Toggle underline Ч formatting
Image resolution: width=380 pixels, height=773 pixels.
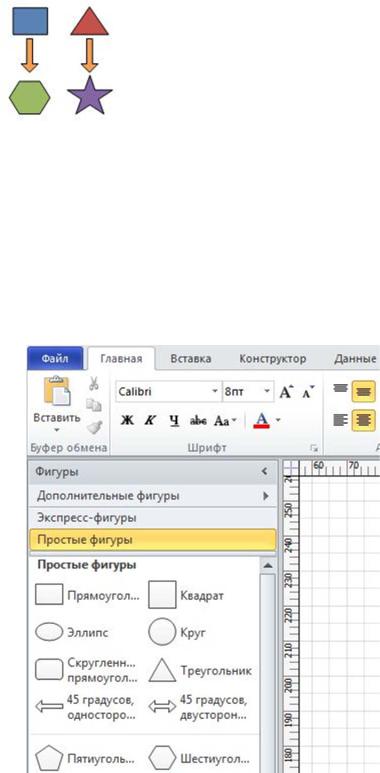pyautogui.click(x=174, y=421)
